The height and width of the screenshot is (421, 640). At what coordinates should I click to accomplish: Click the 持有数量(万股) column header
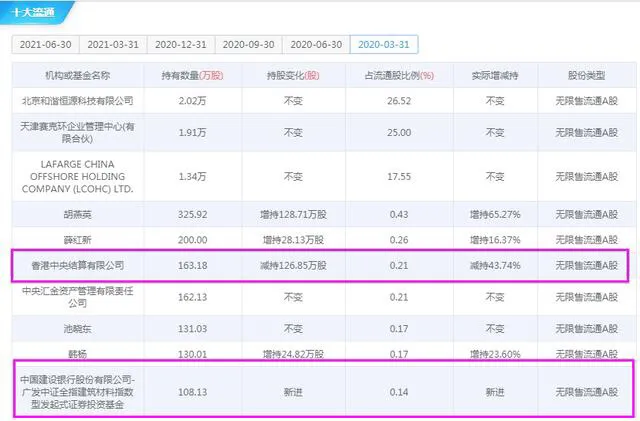[x=192, y=75]
